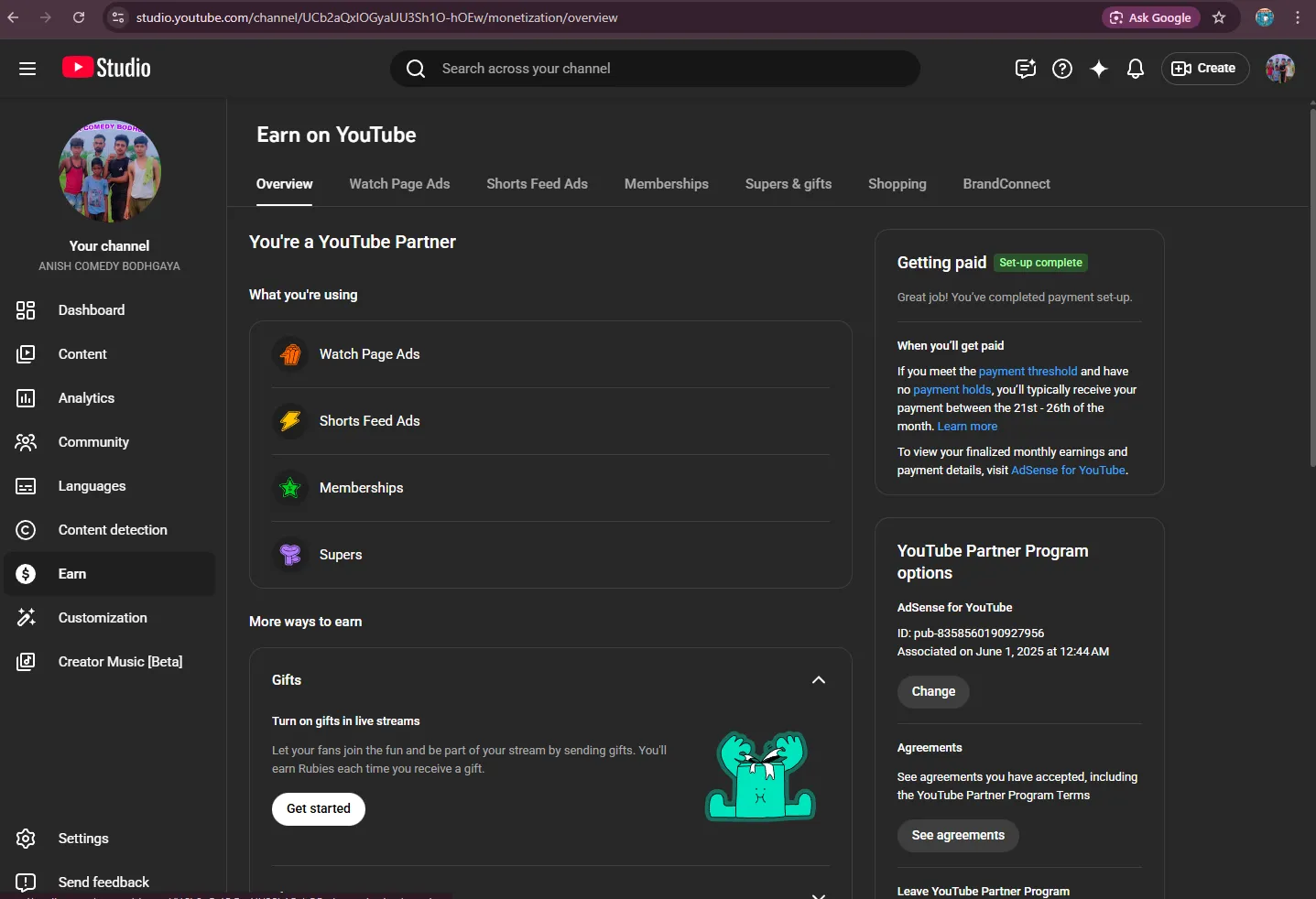Click the ID pub-8358560190927956 text
1316x899 pixels.
pyautogui.click(x=971, y=634)
